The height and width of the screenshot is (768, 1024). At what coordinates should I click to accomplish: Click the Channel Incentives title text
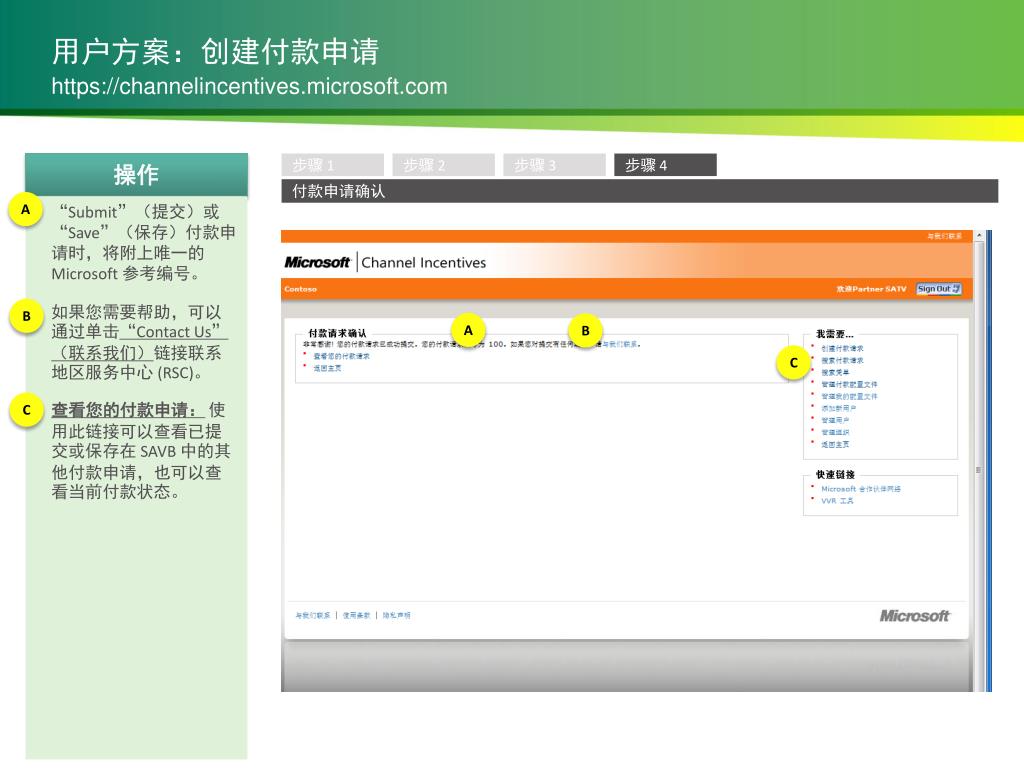[424, 263]
